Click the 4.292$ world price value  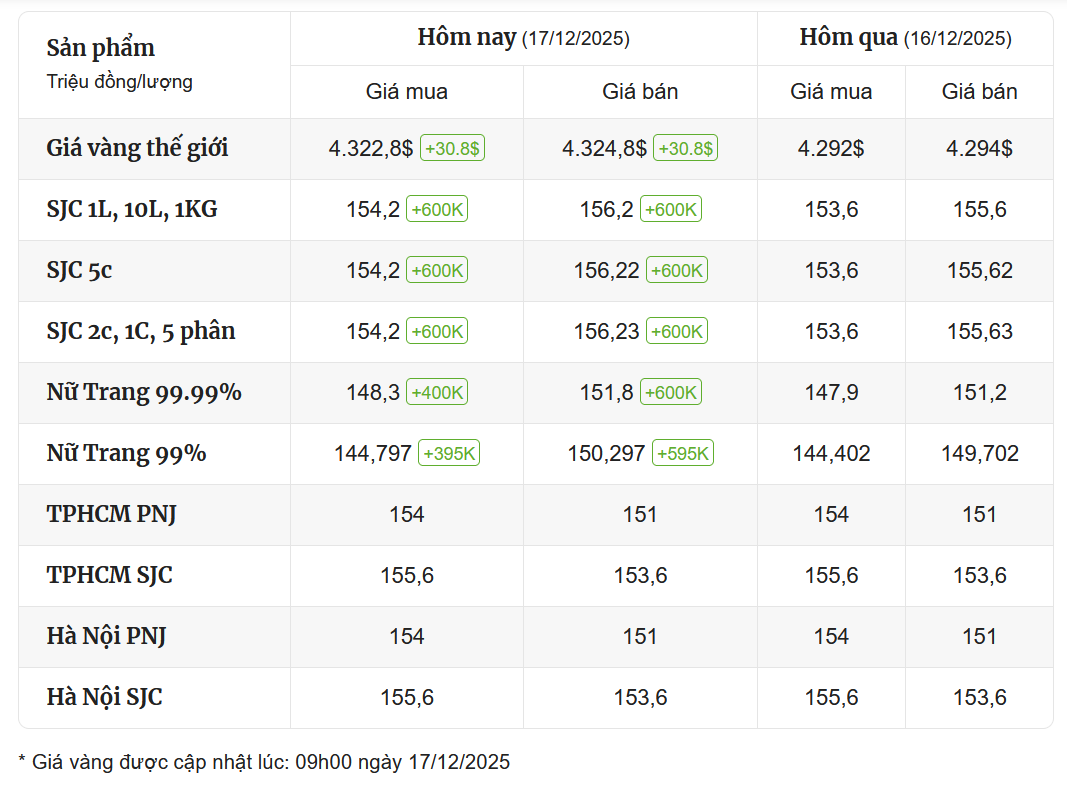(x=831, y=149)
